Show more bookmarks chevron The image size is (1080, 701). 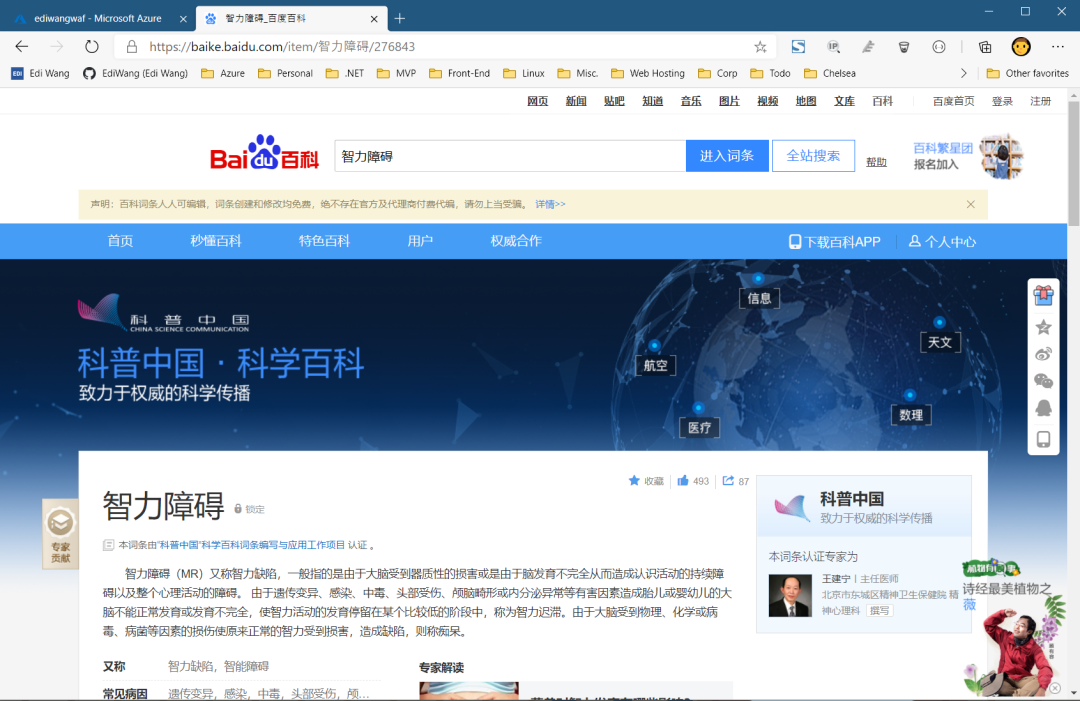click(964, 73)
